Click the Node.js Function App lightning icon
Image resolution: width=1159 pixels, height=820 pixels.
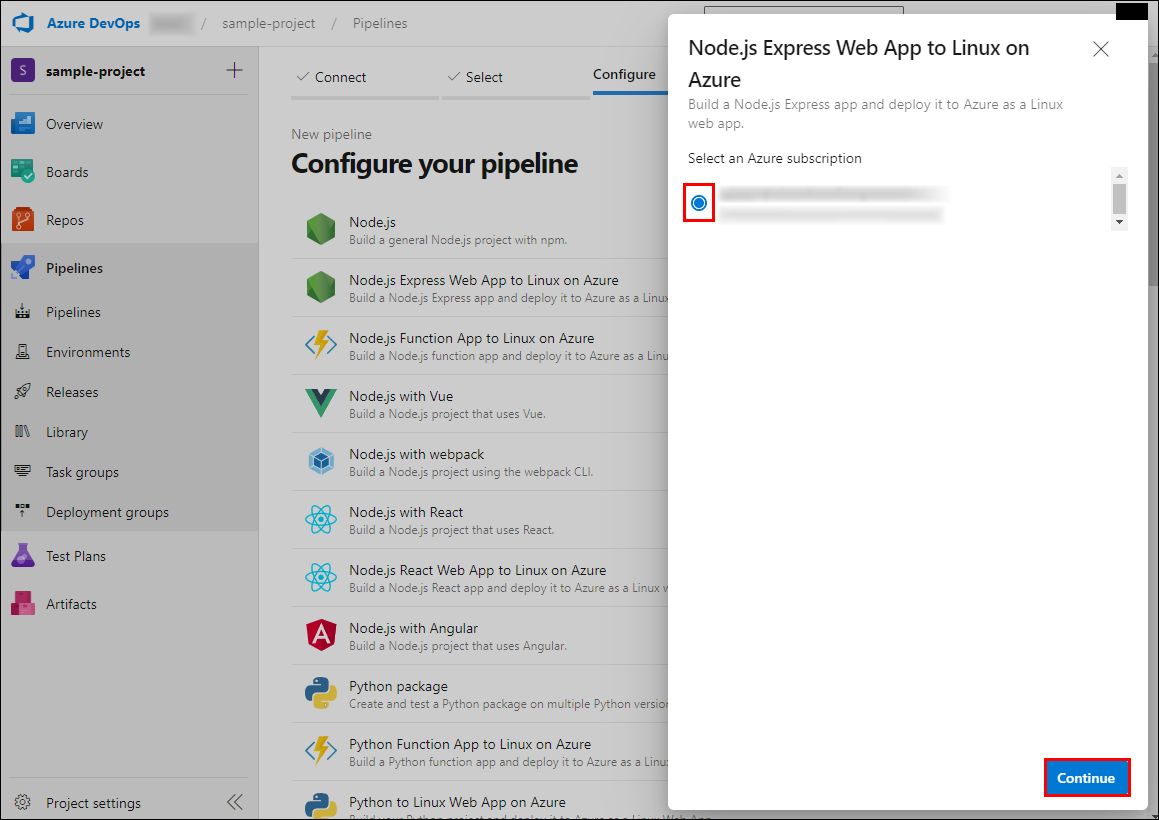point(321,345)
